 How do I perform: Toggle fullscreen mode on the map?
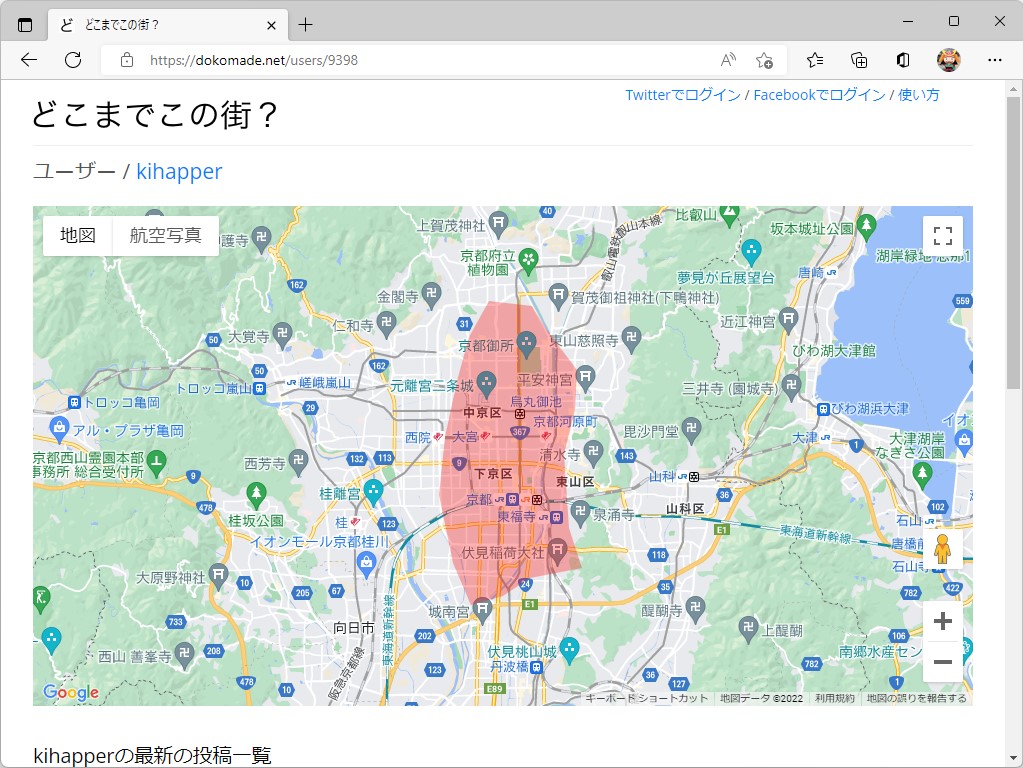click(x=941, y=235)
